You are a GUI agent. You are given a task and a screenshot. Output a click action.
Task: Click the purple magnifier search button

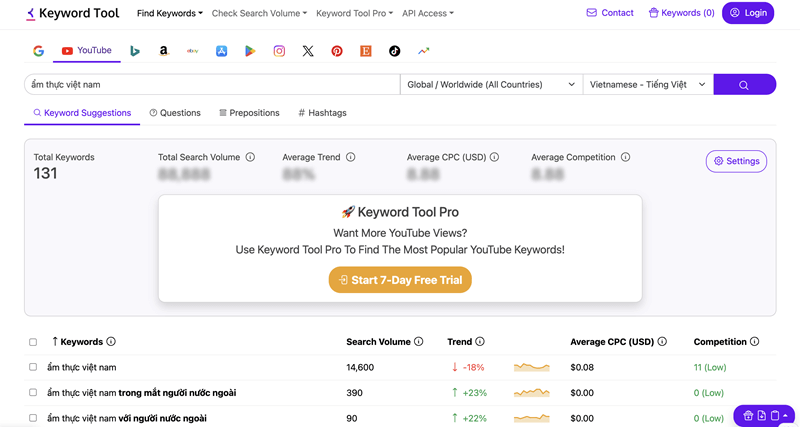pos(744,85)
